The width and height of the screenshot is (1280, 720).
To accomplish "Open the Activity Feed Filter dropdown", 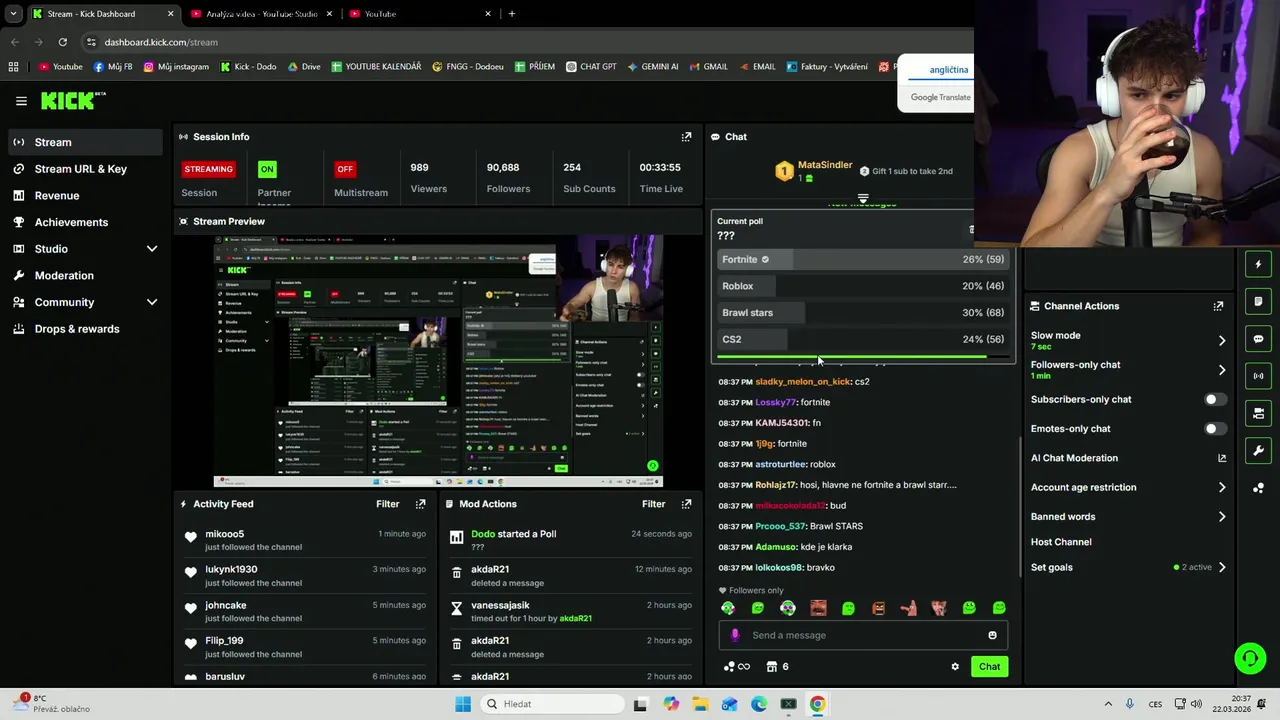I will tap(387, 504).
